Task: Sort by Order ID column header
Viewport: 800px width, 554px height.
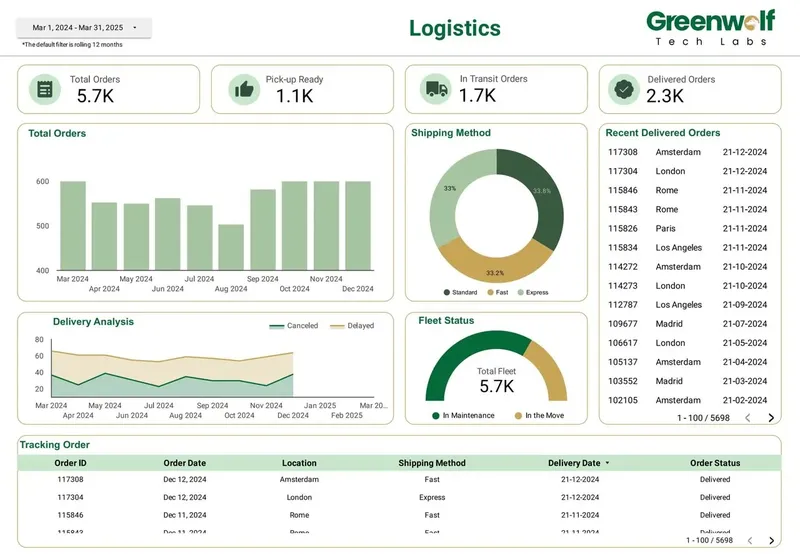Action: pos(70,463)
